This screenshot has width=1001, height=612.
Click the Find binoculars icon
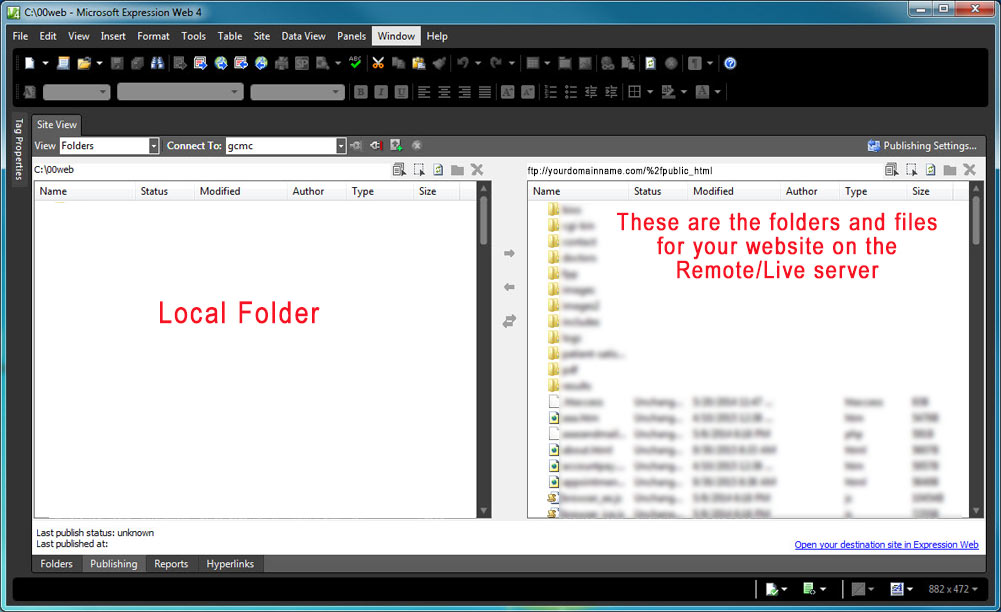point(157,63)
